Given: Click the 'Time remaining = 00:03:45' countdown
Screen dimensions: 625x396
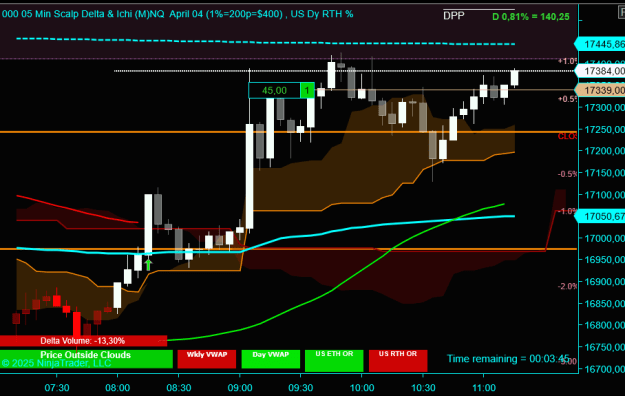Looking at the screenshot, I should click(x=508, y=359).
